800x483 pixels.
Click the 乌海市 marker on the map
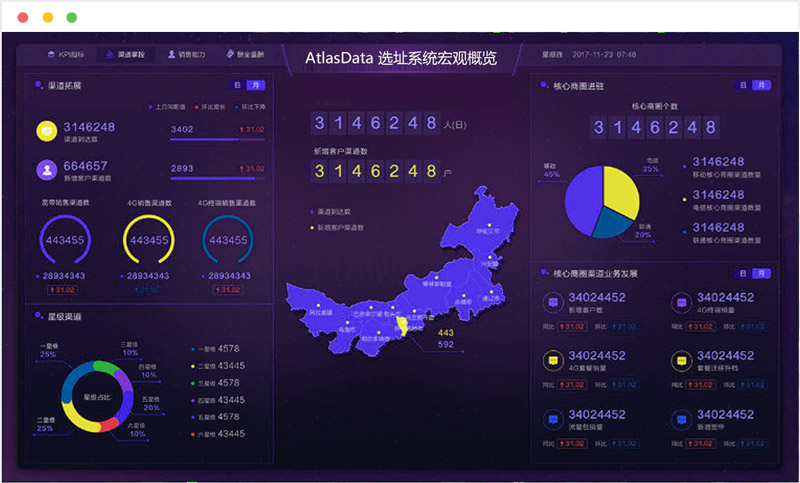347,323
